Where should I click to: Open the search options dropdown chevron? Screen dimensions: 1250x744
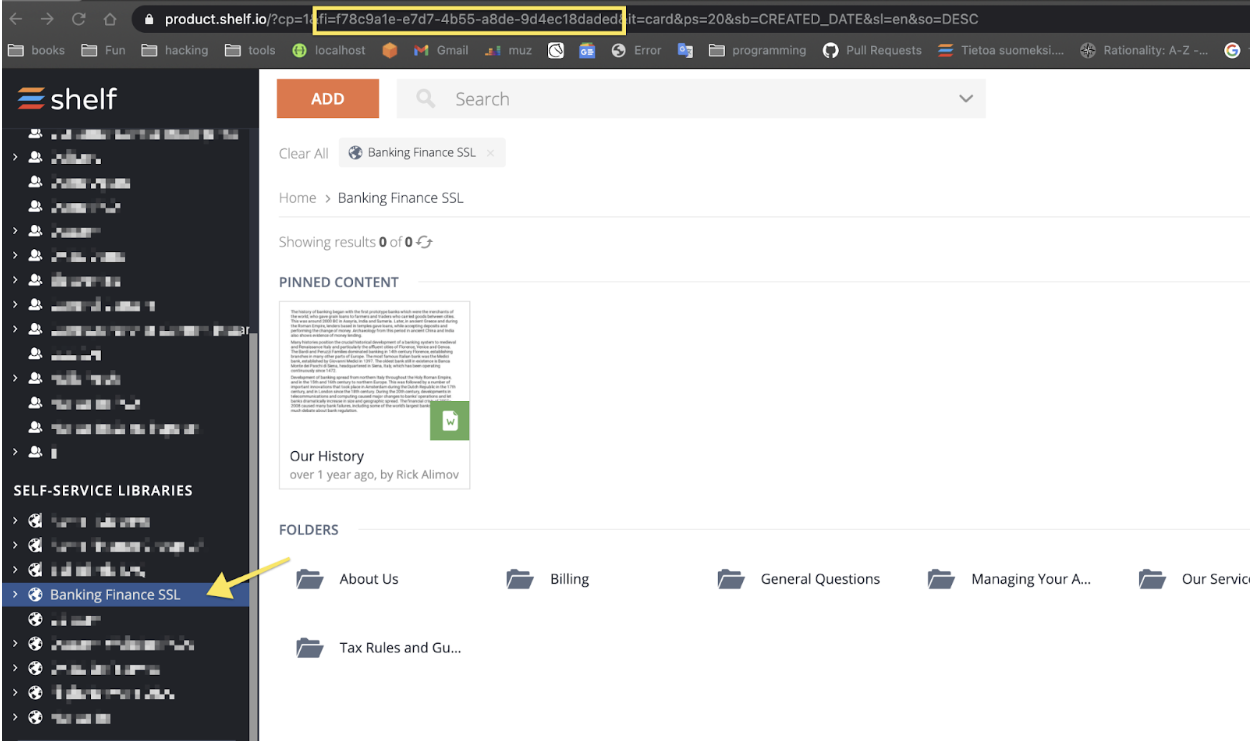(965, 98)
